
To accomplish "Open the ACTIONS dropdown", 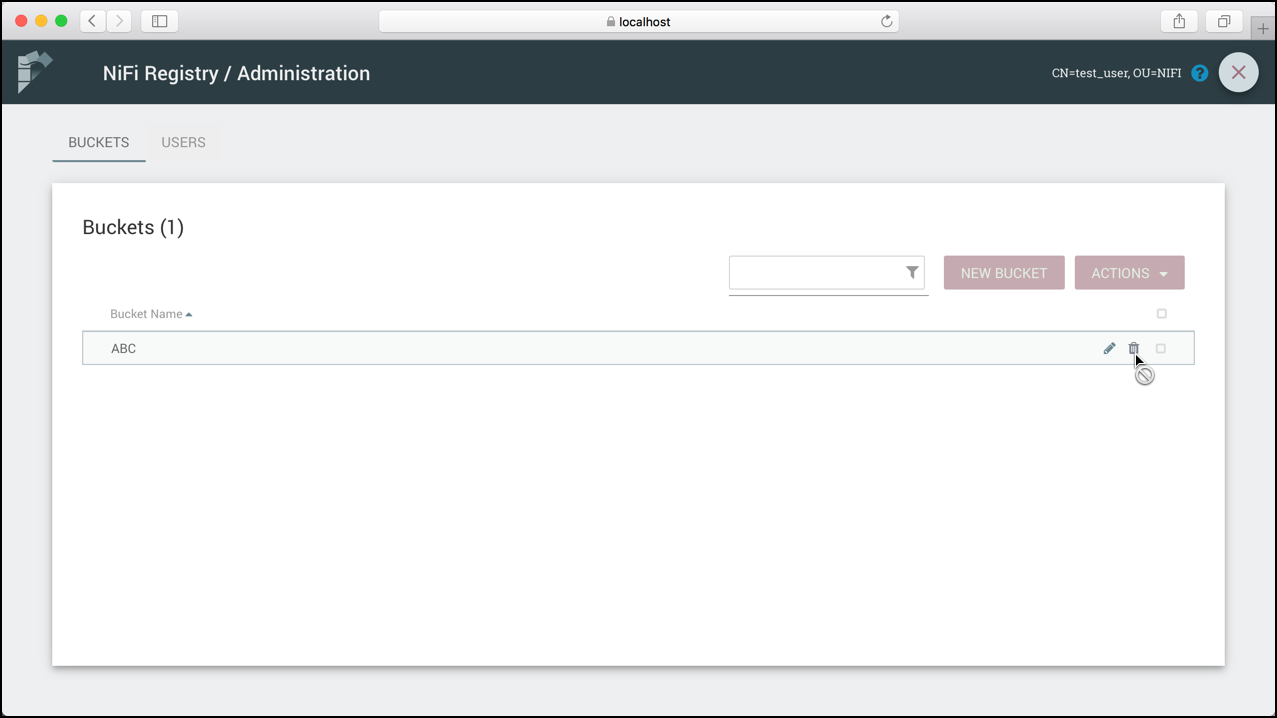I will point(1129,272).
